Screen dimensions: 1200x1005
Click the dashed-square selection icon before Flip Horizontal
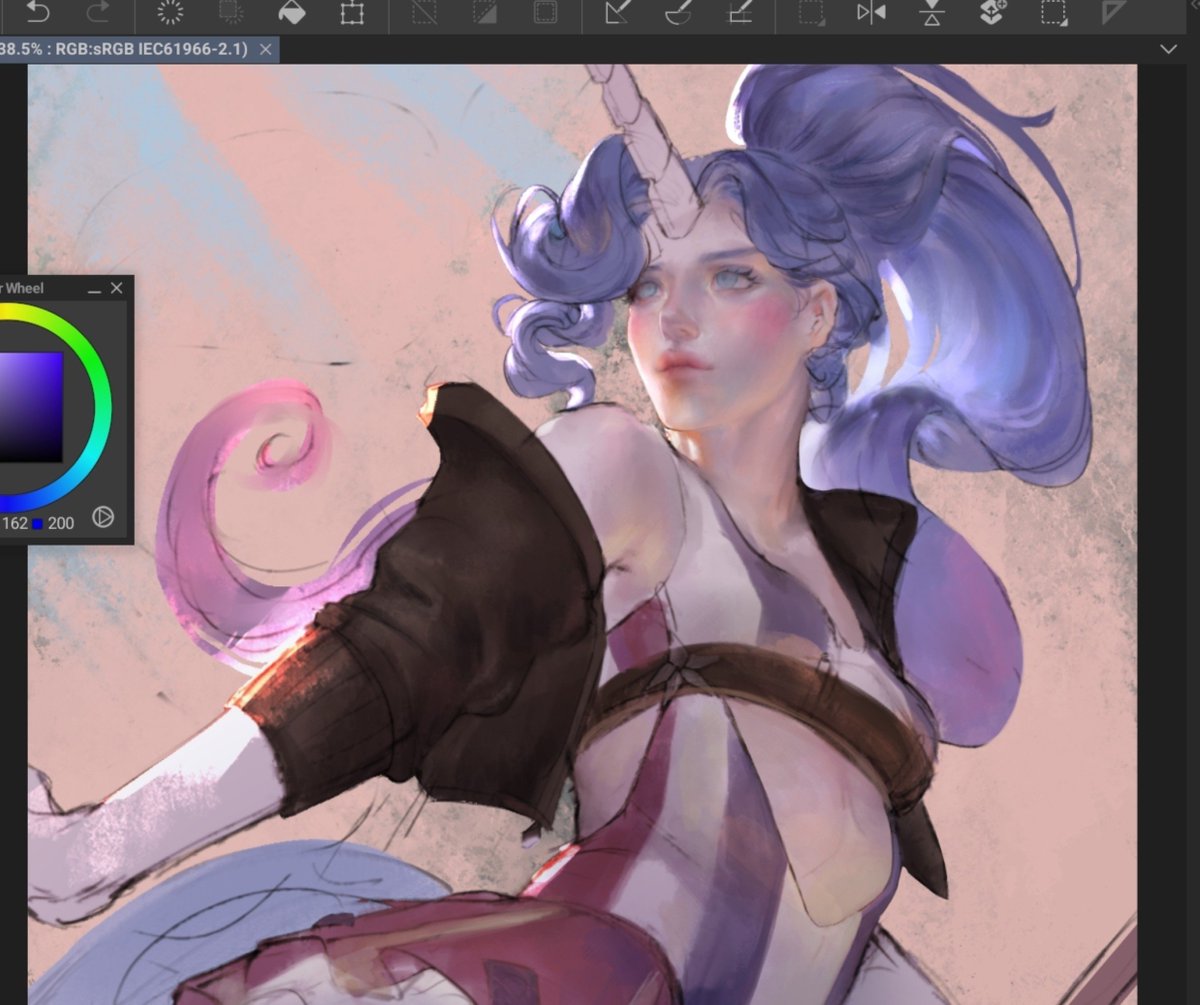coord(811,13)
